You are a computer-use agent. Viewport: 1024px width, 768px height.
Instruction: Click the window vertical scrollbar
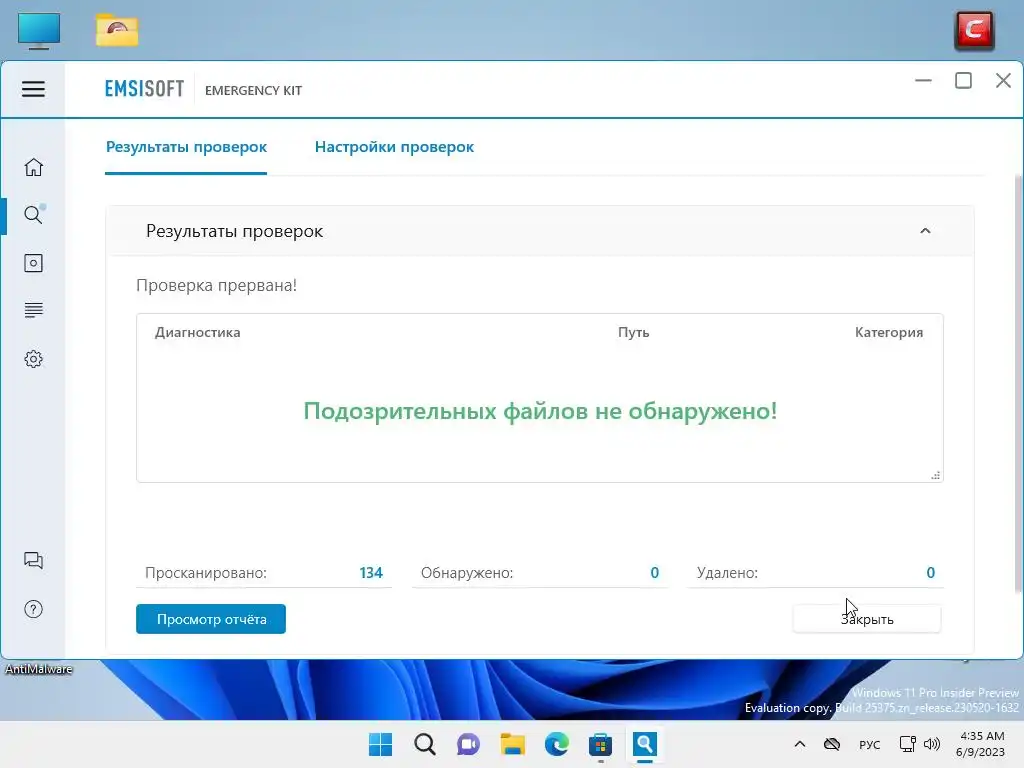pyautogui.click(x=1019, y=385)
